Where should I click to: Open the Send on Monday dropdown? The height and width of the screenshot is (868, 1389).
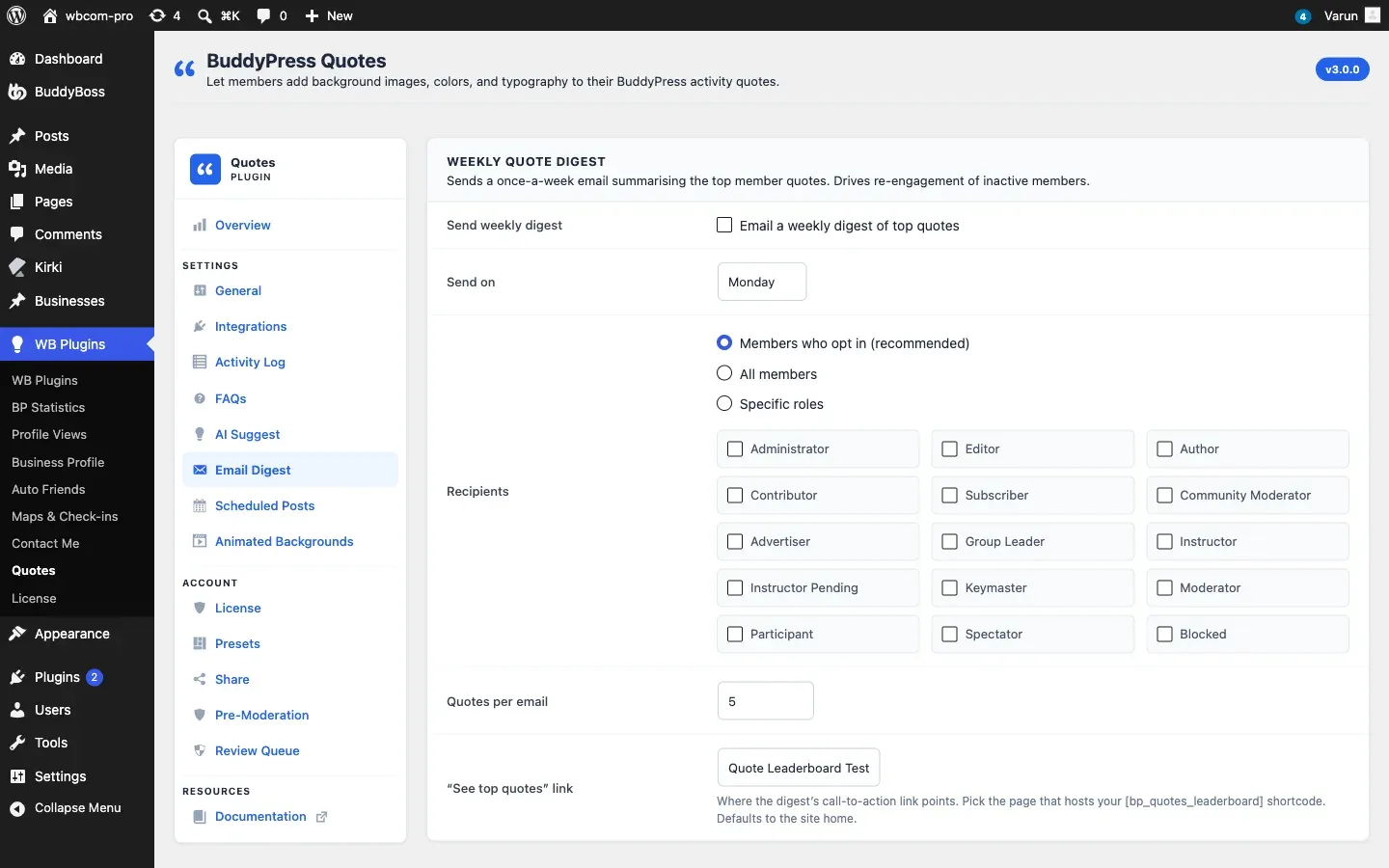click(762, 282)
